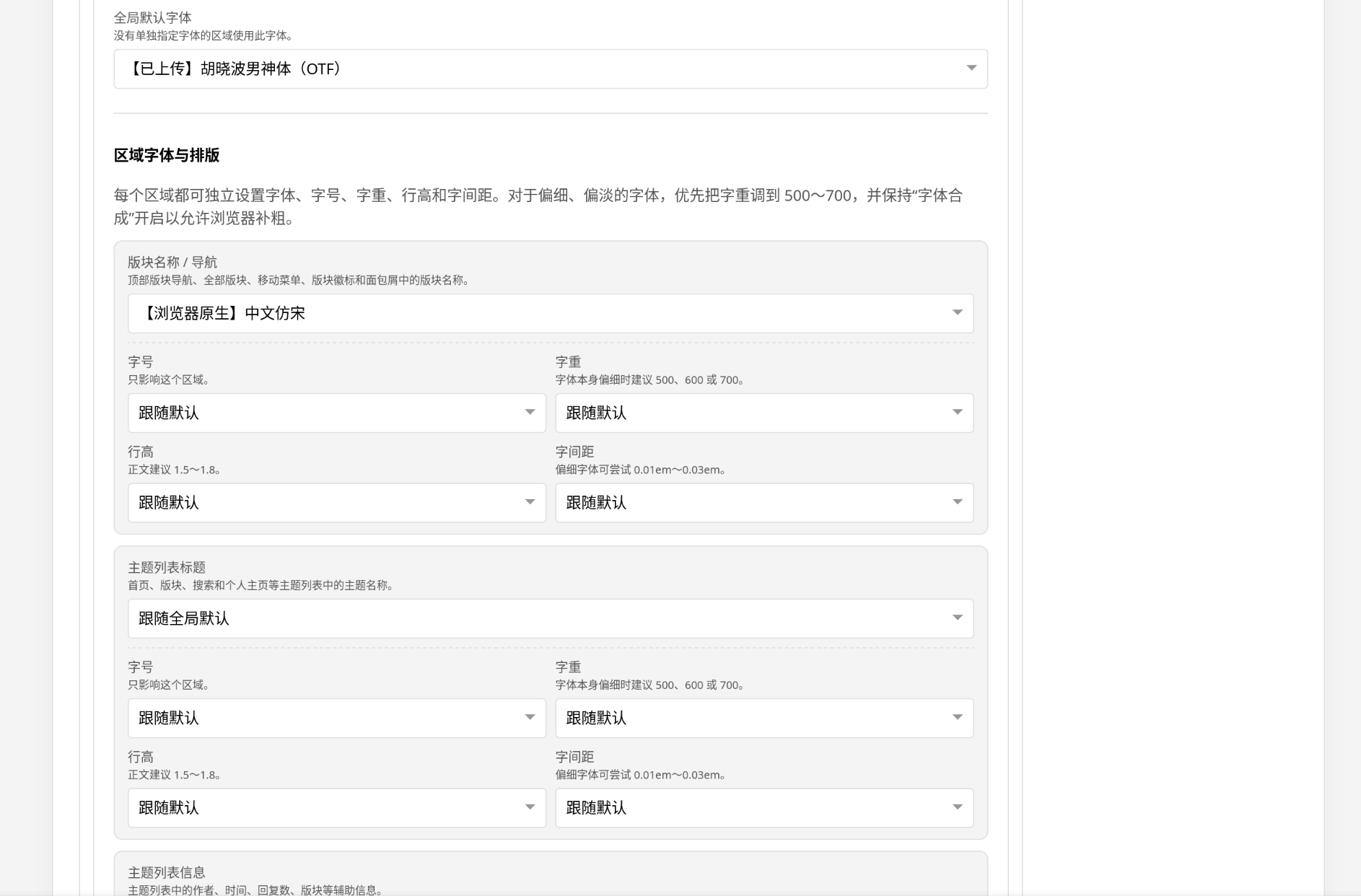Click 只影响这个区域 hint in 版块名称 / 导航 section
This screenshot has height=896, width=1361.
pos(169,379)
